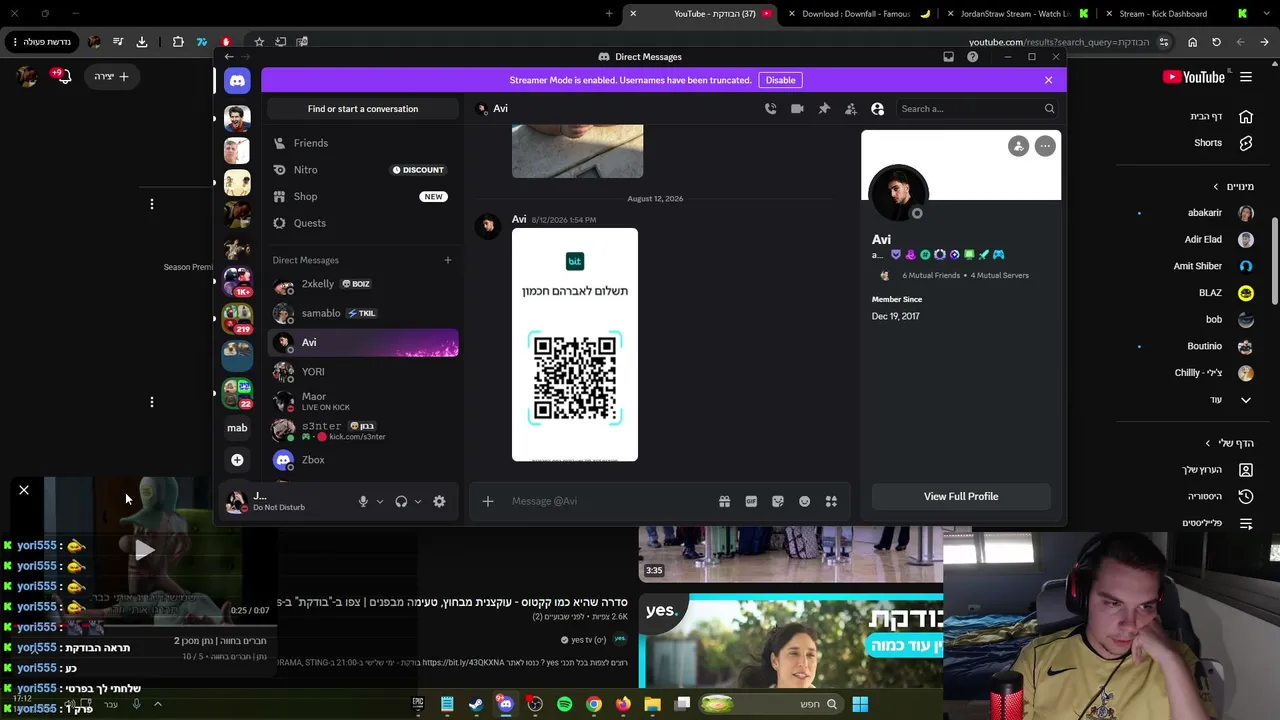Open pinned messages in Avi chat
The image size is (1280, 720).
pyautogui.click(x=824, y=109)
